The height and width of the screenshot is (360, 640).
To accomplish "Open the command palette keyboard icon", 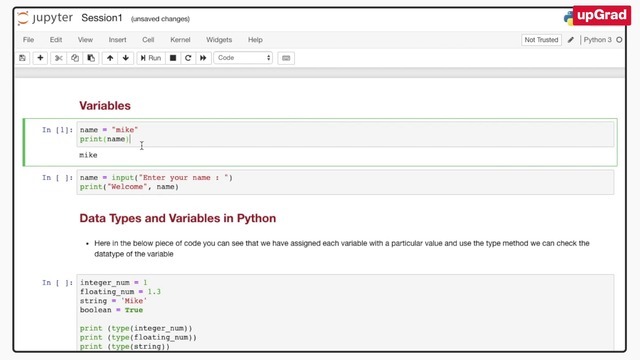I will pyautogui.click(x=286, y=58).
